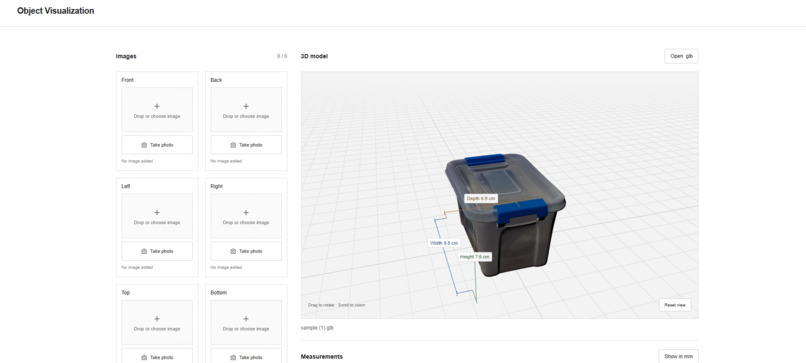This screenshot has width=806, height=363.
Task: Click the 'Width 9.8 cm' label
Action: pyautogui.click(x=444, y=243)
